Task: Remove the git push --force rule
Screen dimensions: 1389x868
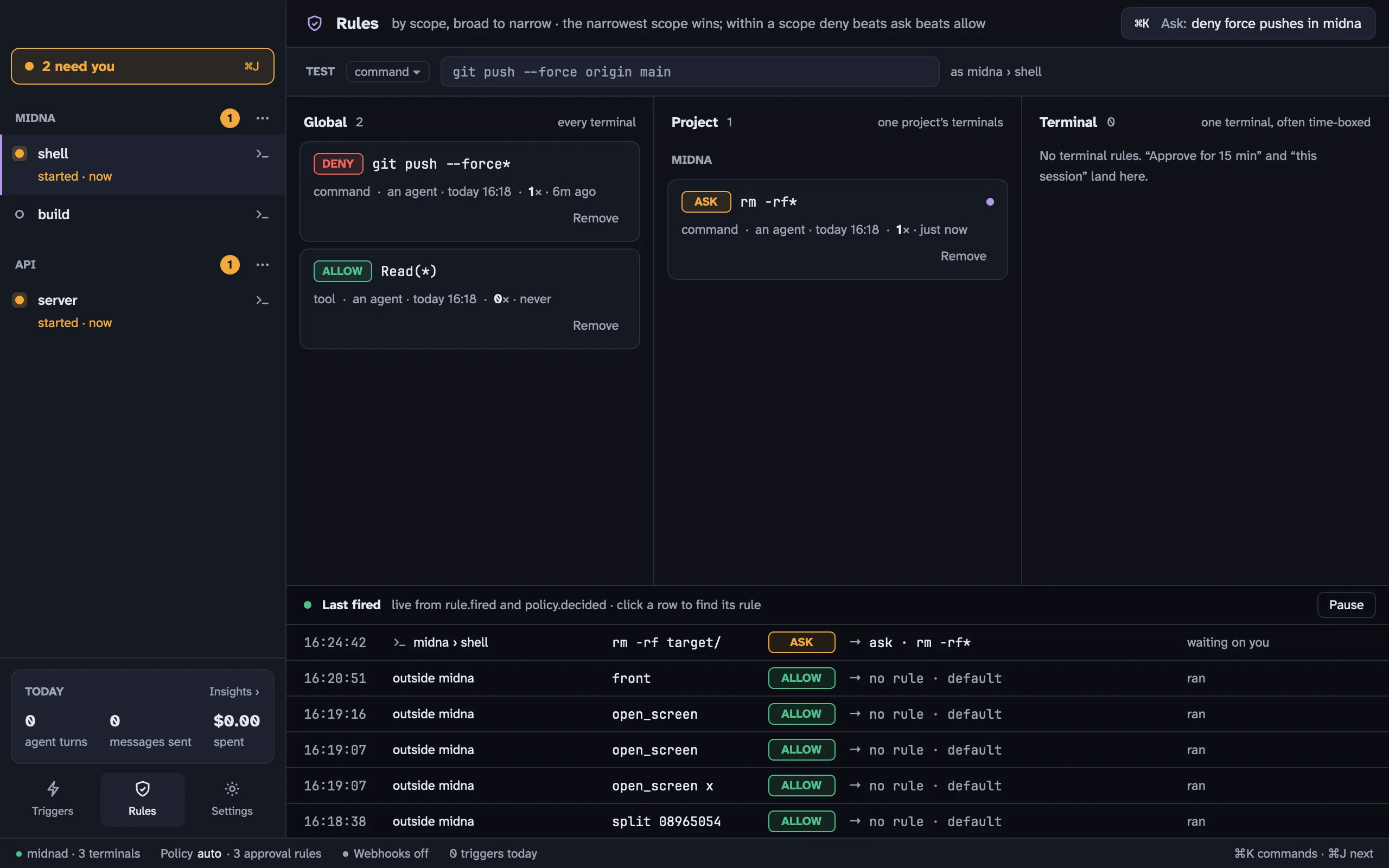Action: pyautogui.click(x=595, y=218)
